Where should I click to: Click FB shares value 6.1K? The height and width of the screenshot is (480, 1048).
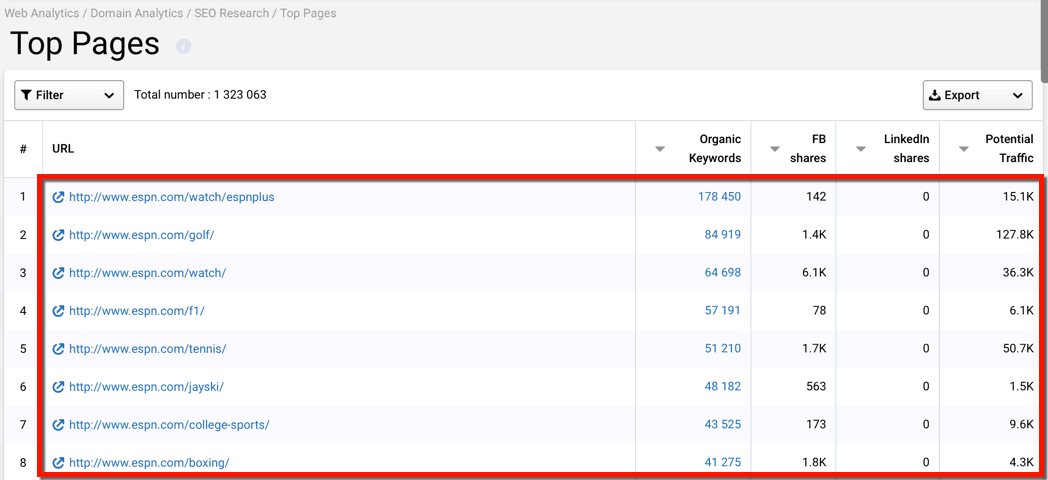point(813,273)
